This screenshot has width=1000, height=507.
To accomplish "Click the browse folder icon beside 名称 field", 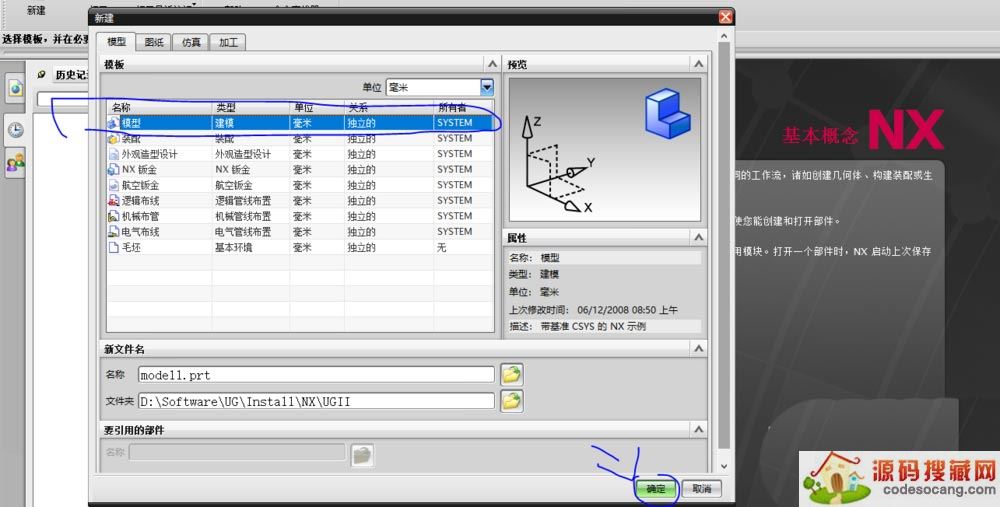I will 512,375.
